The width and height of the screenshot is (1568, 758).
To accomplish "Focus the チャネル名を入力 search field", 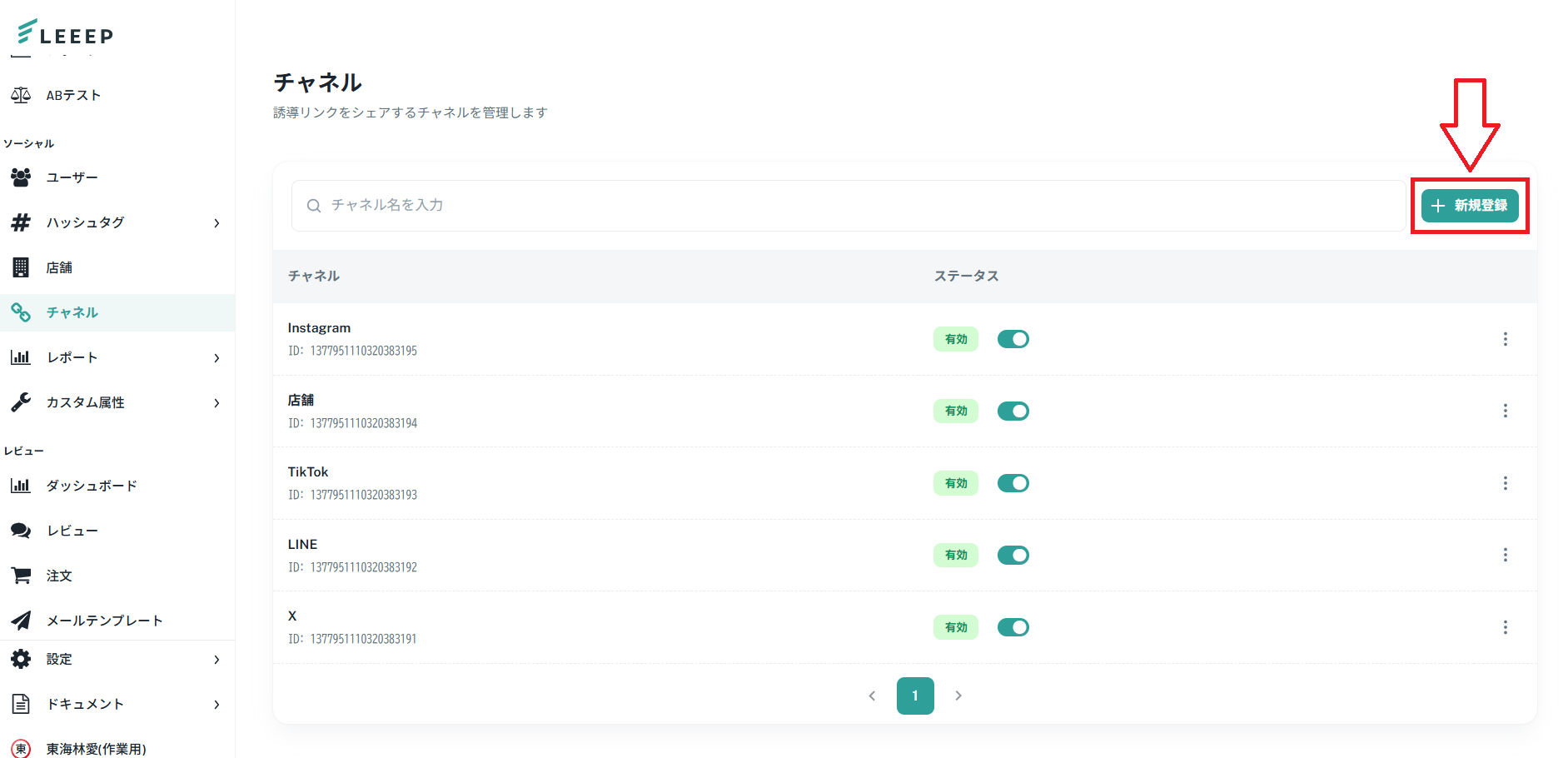I will 849,206.
